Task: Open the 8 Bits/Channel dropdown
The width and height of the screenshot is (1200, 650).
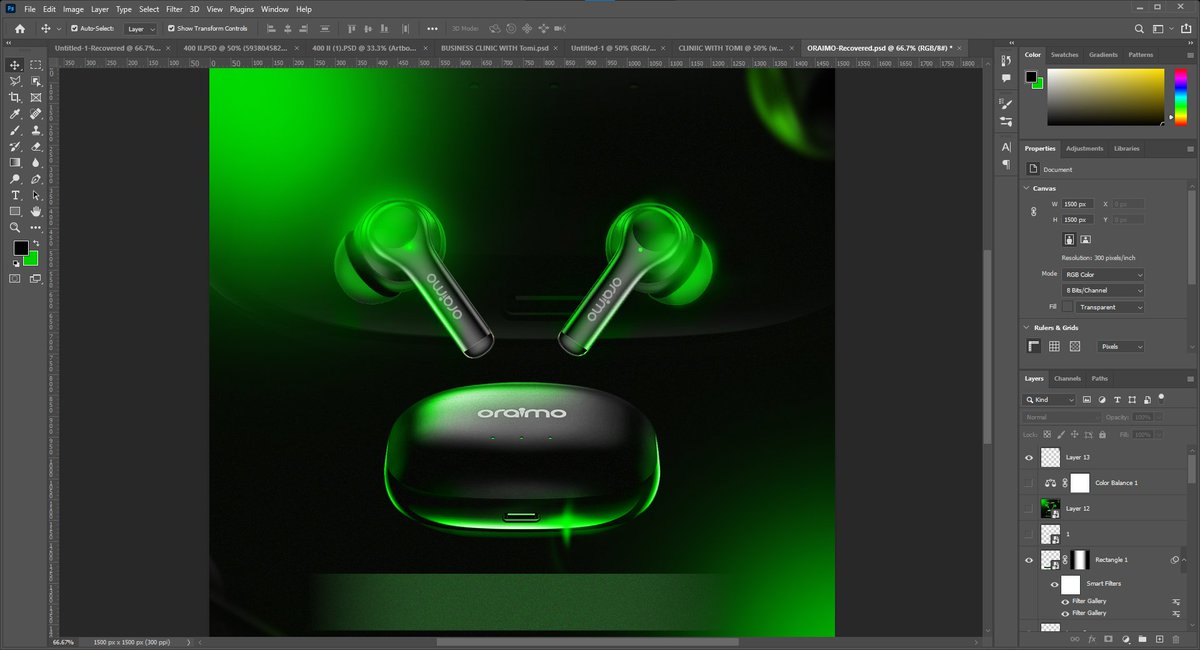Action: [1103, 290]
